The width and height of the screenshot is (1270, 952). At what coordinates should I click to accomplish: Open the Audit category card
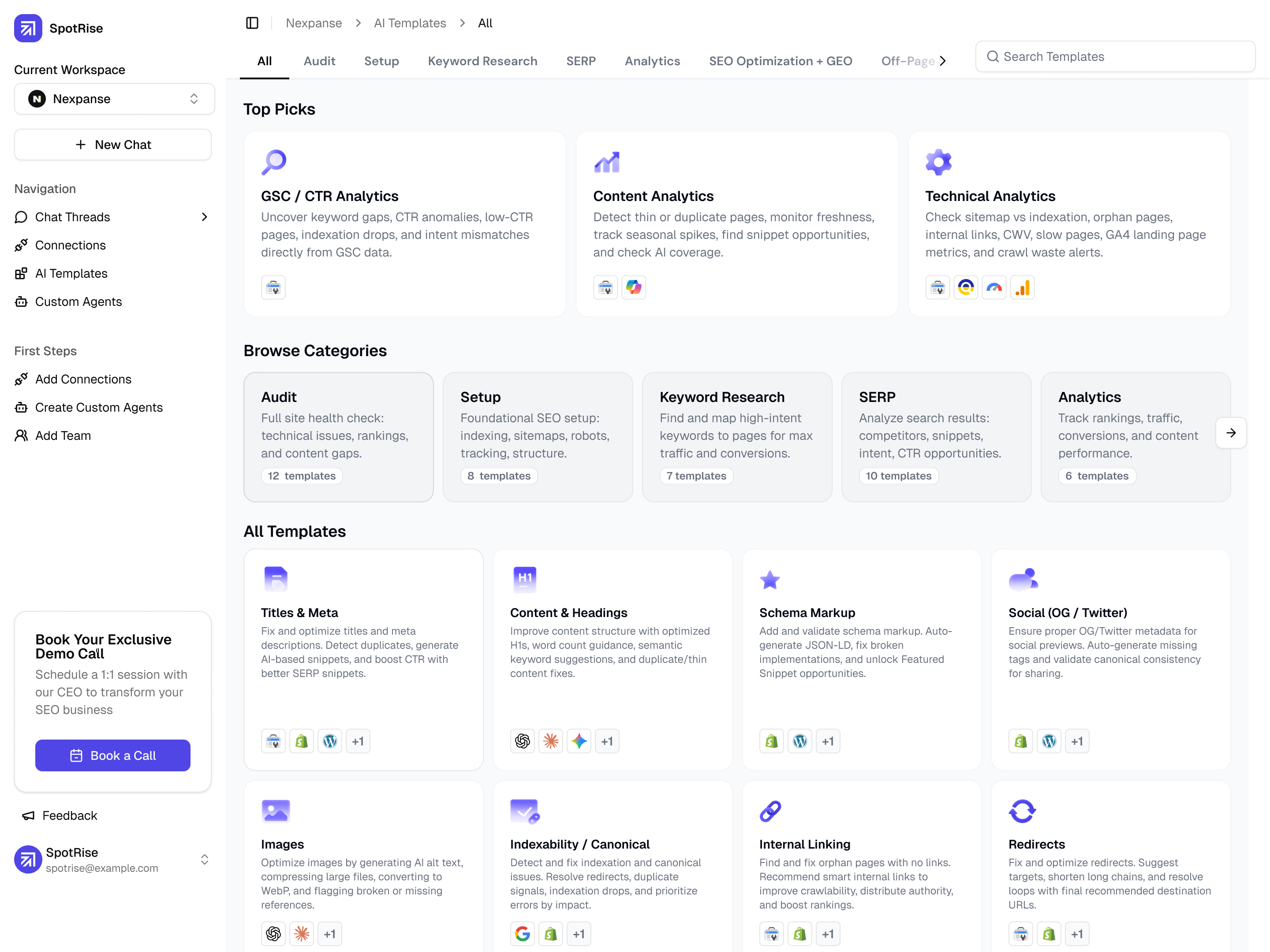[x=338, y=437]
